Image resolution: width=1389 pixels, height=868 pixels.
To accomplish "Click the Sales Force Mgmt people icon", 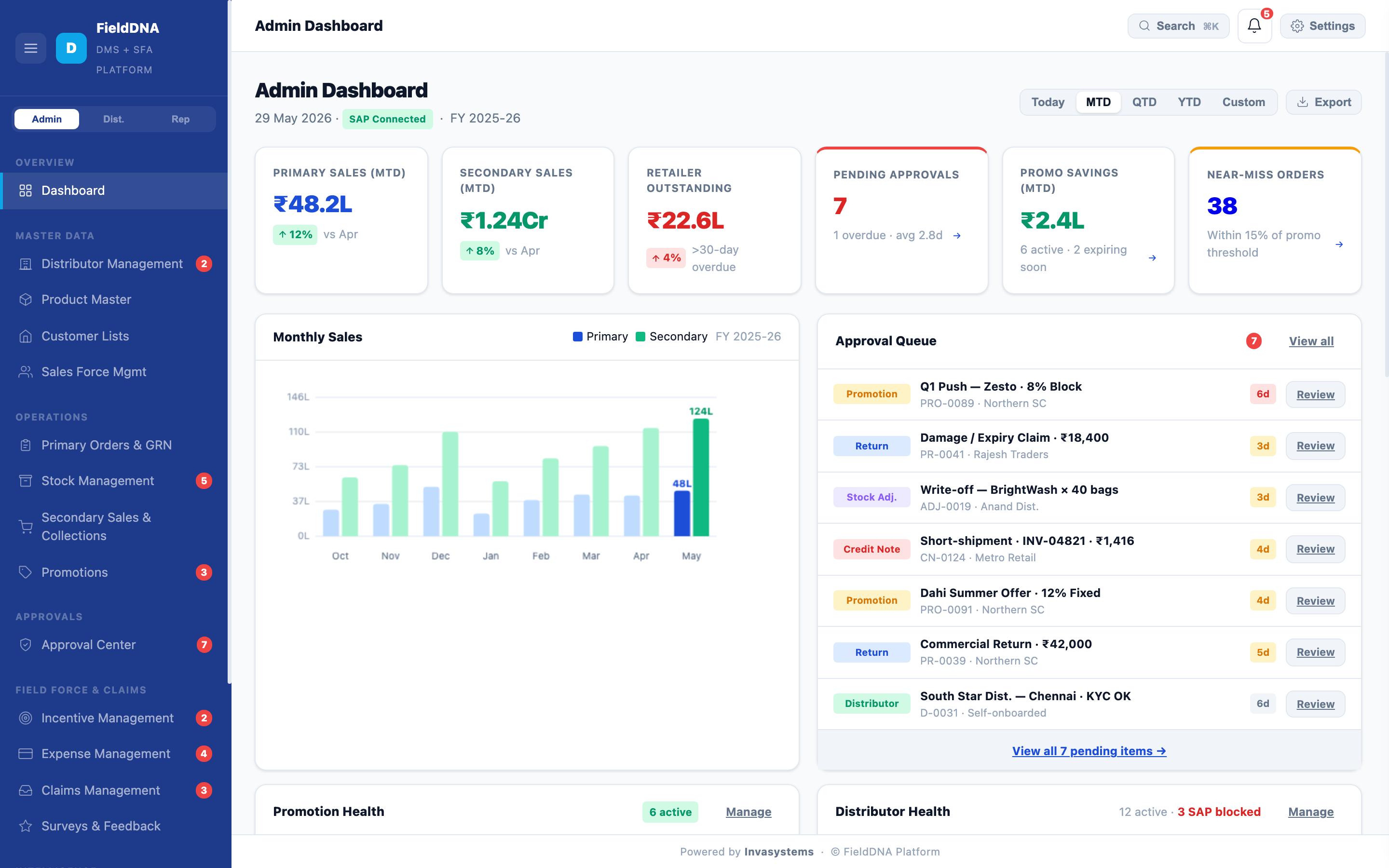I will tap(25, 372).
